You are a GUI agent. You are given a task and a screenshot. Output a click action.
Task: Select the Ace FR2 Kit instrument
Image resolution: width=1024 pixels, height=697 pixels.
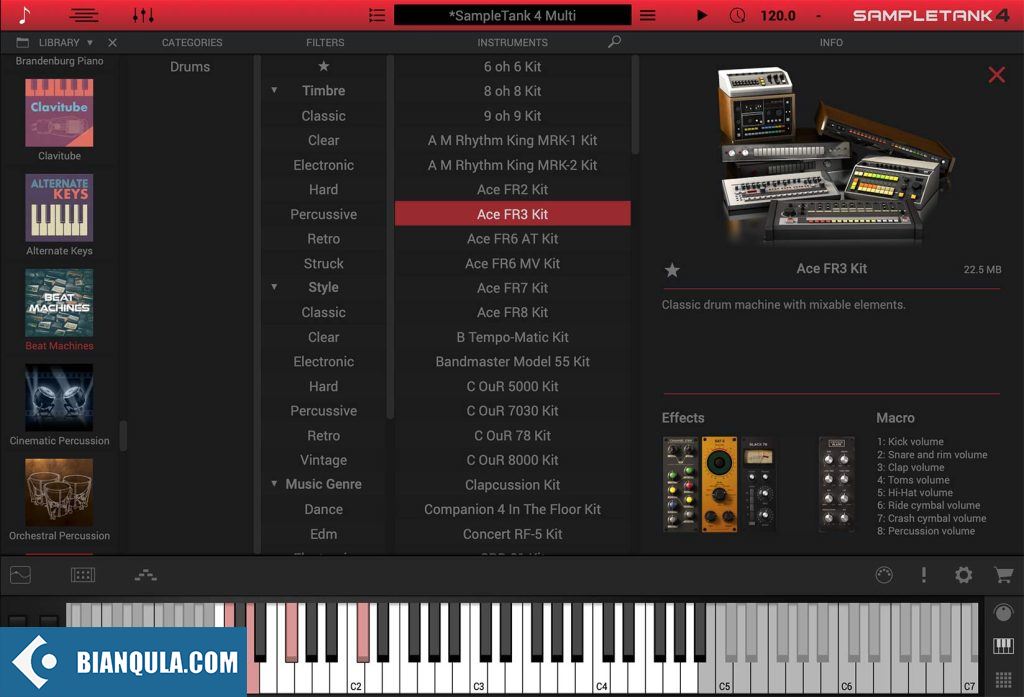point(513,189)
